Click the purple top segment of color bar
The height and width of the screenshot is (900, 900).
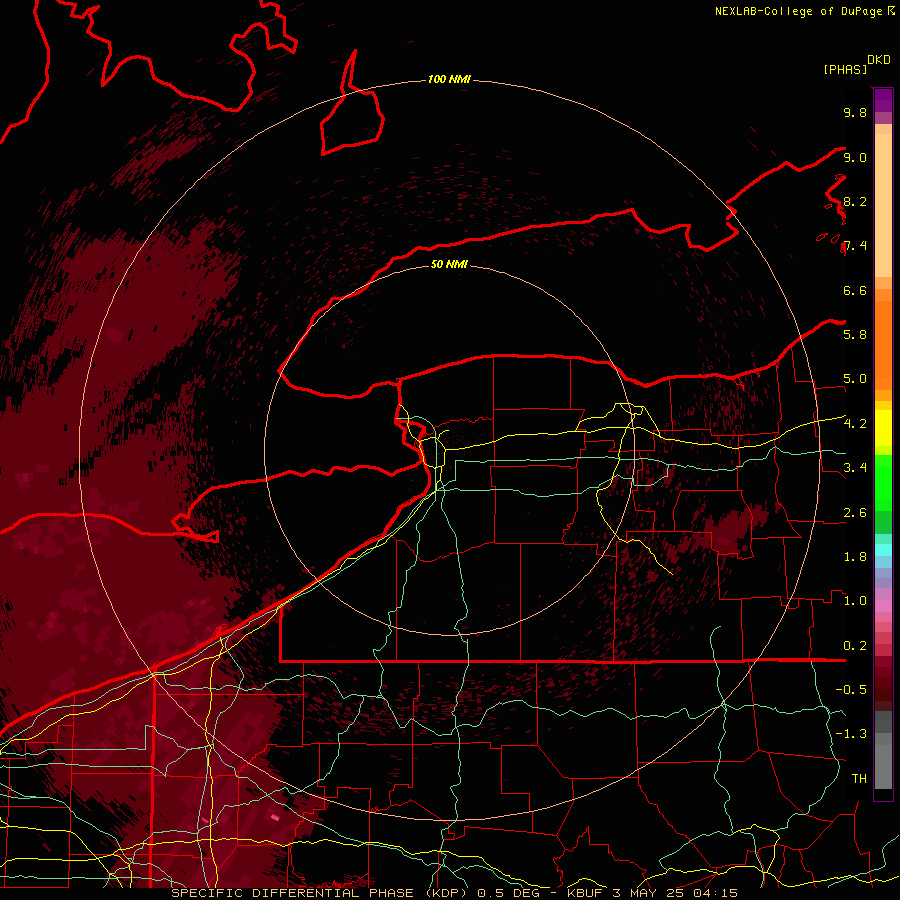[x=883, y=100]
